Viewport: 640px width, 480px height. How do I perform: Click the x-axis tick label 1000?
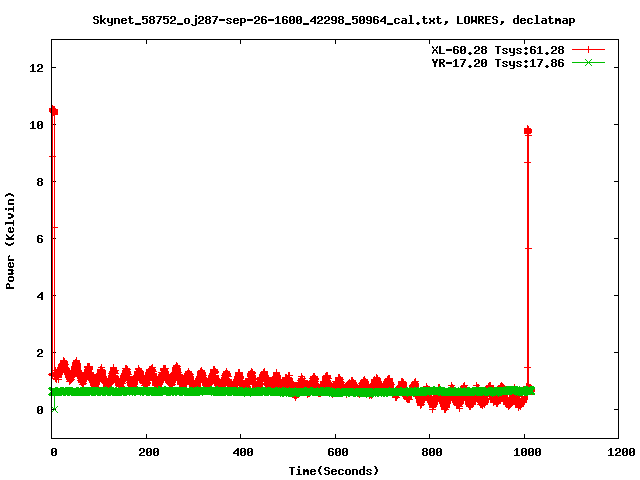click(527, 452)
